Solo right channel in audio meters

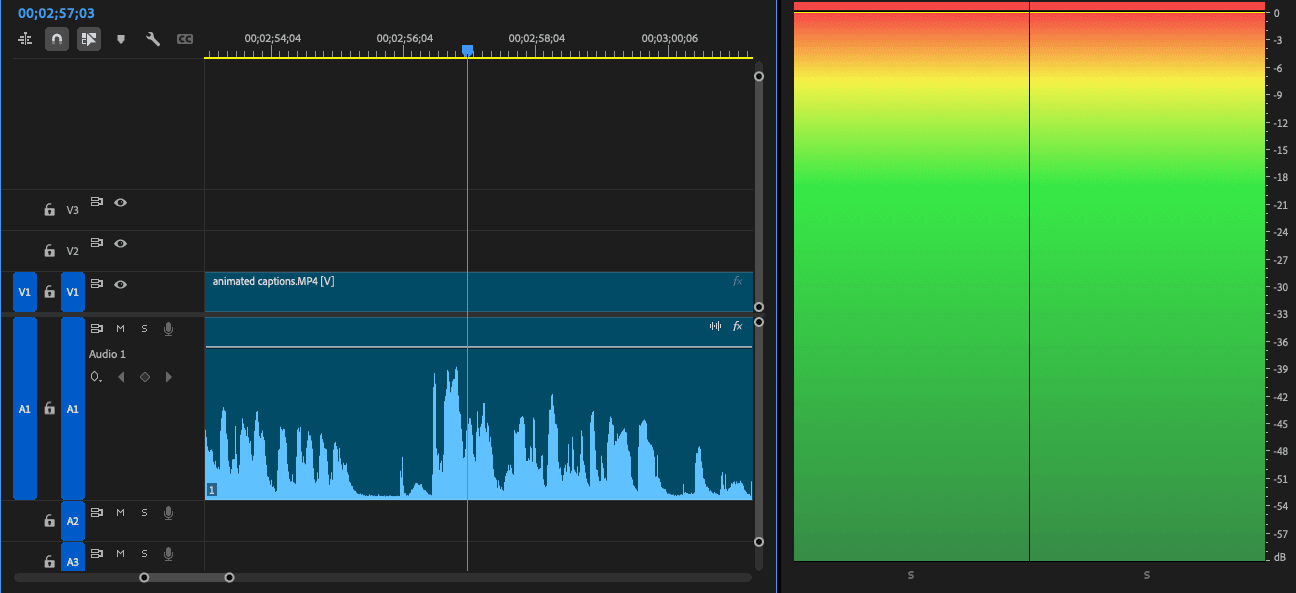(x=1147, y=575)
